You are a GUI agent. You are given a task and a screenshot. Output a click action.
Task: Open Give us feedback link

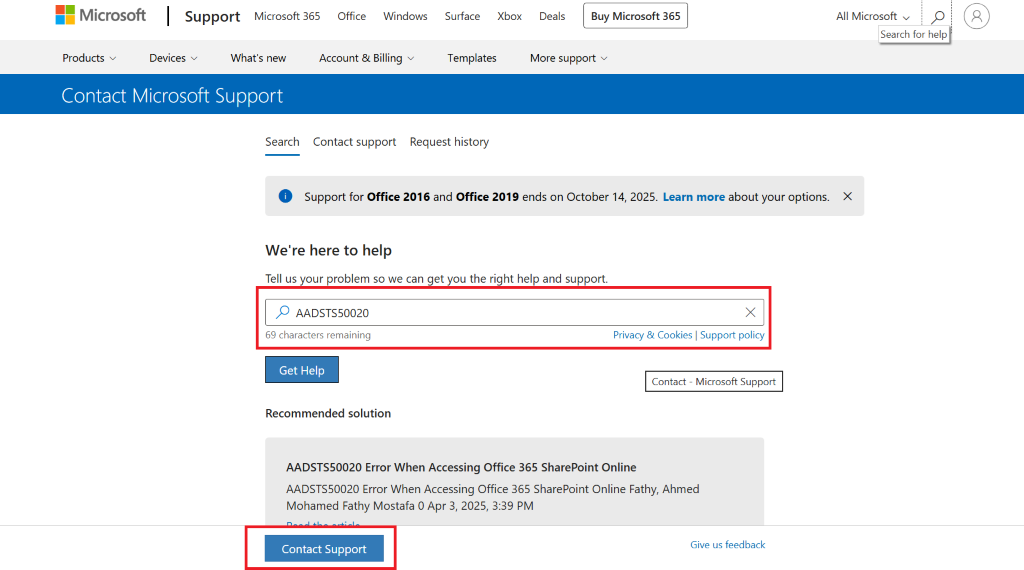tap(728, 545)
